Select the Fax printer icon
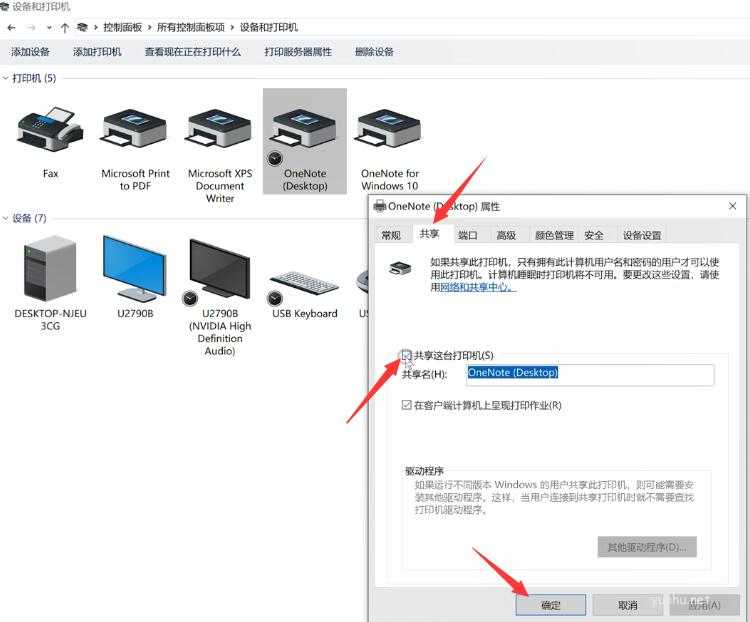This screenshot has height=622, width=750. tap(50, 129)
